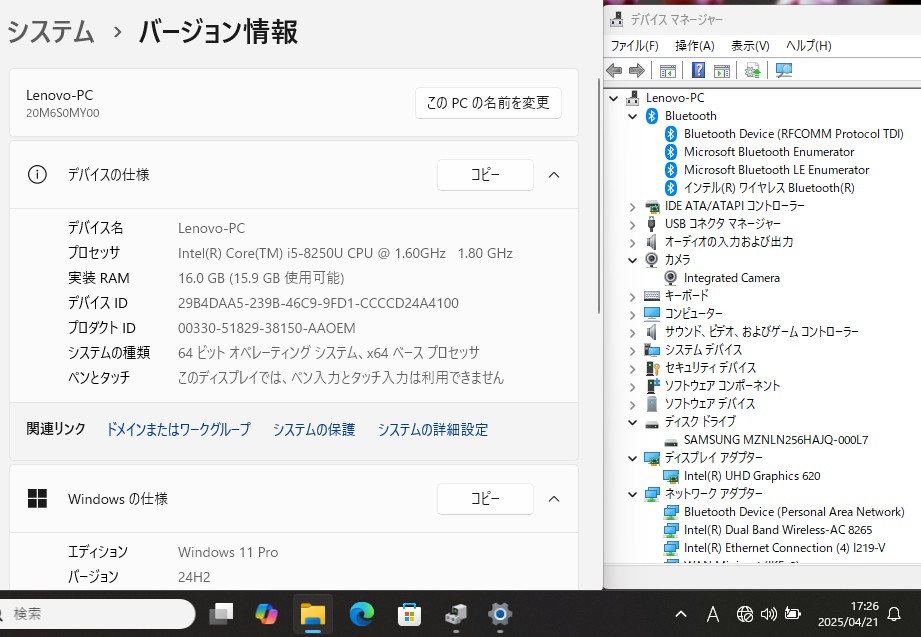Image resolution: width=921 pixels, height=637 pixels.
Task: Select Microsoft Bluetooth Enumerator device
Action: click(x=768, y=152)
